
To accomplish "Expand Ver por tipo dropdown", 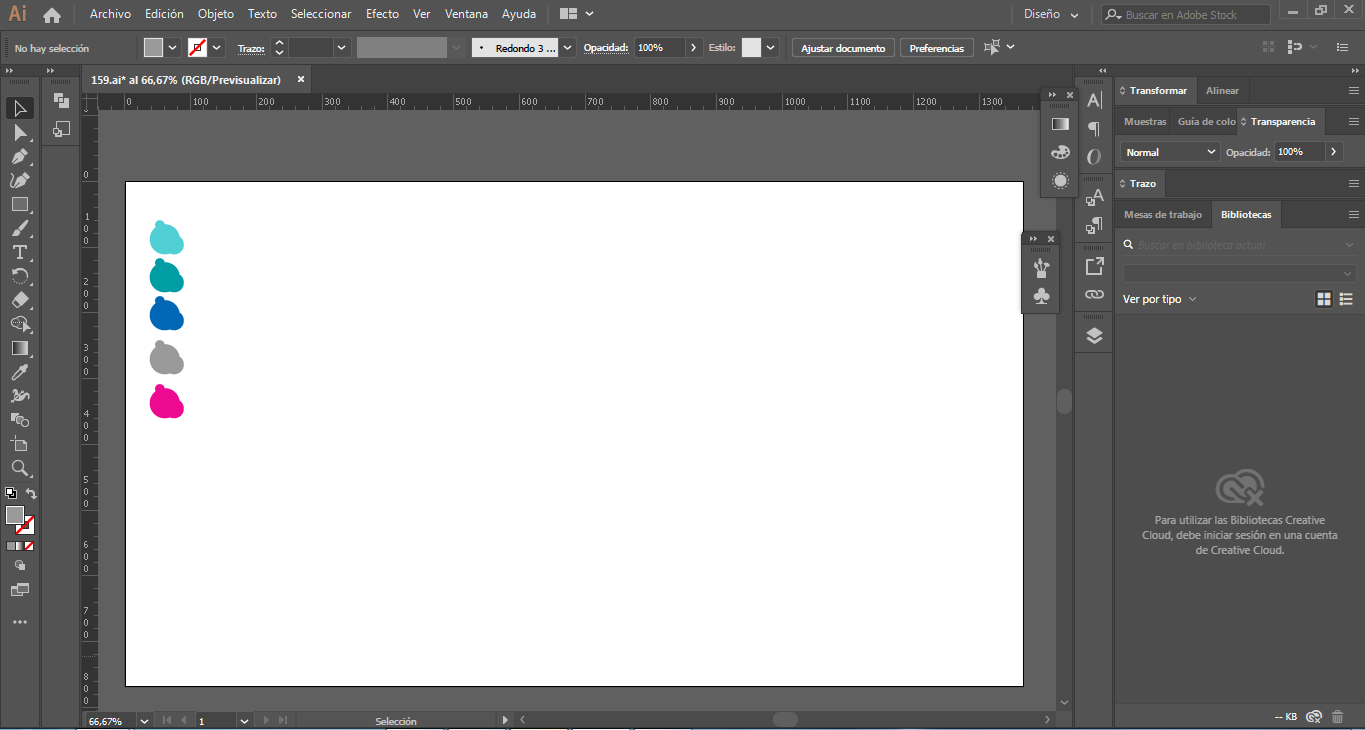I will click(x=1160, y=299).
